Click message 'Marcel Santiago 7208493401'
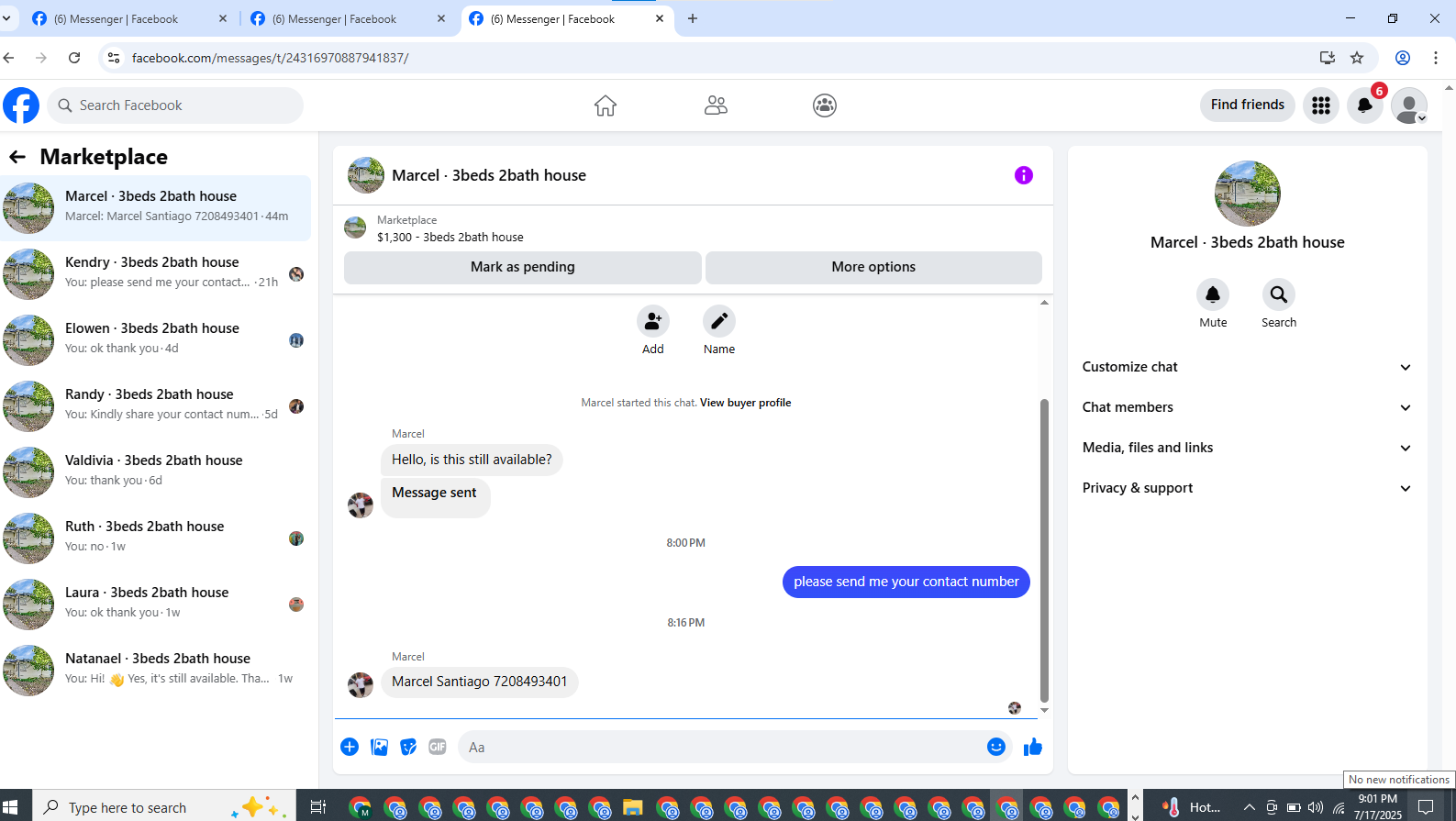The height and width of the screenshot is (821, 1456). pyautogui.click(x=479, y=682)
